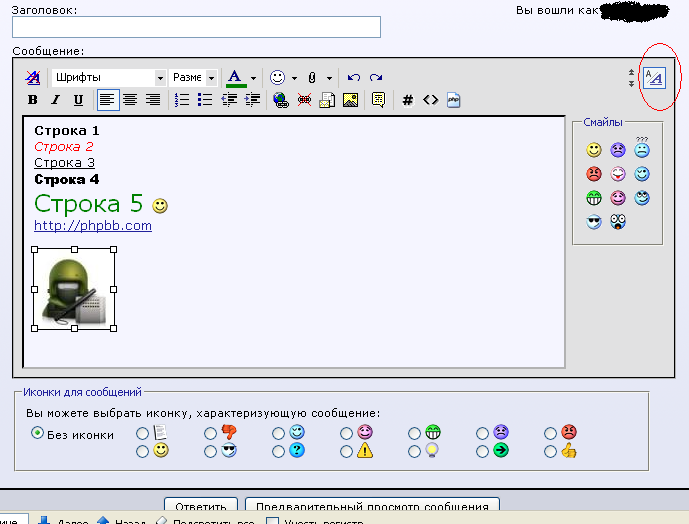Click the italic formatting button
Viewport: 689px width, 524px height.
[55, 100]
